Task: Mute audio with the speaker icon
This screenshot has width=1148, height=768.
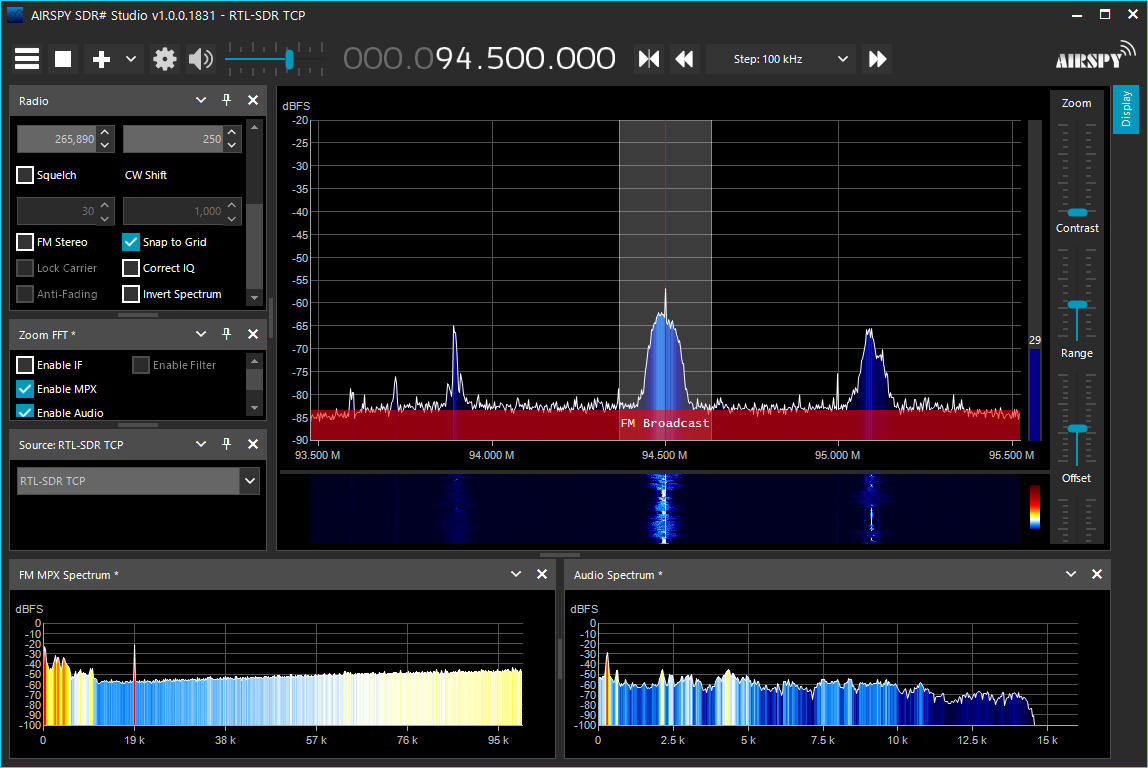Action: click(201, 59)
